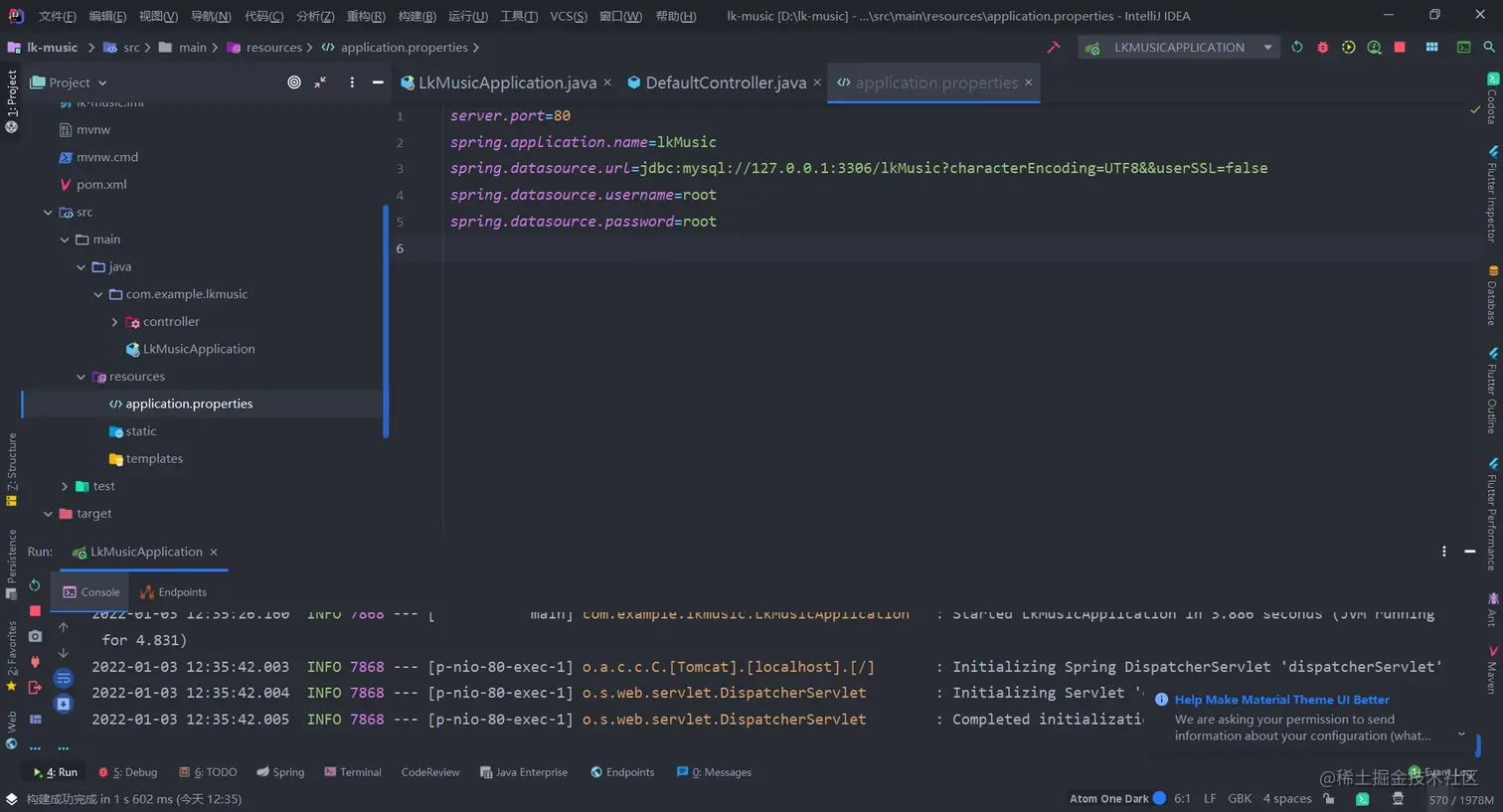Click the read-only lock icon in status bar
Screen dimensions: 1503x812
[1329, 799]
